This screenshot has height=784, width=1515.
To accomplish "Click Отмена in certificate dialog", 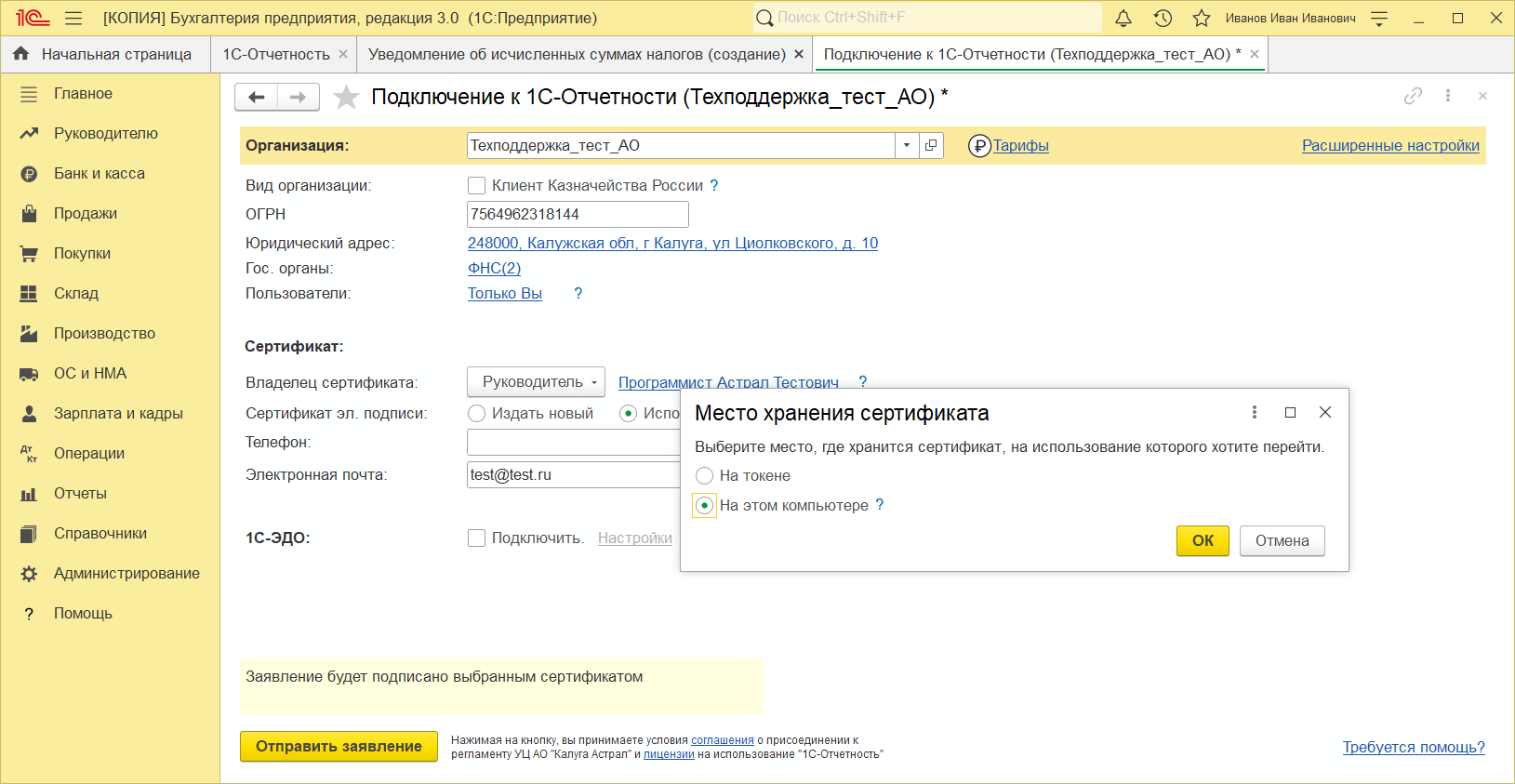I will pyautogui.click(x=1282, y=540).
